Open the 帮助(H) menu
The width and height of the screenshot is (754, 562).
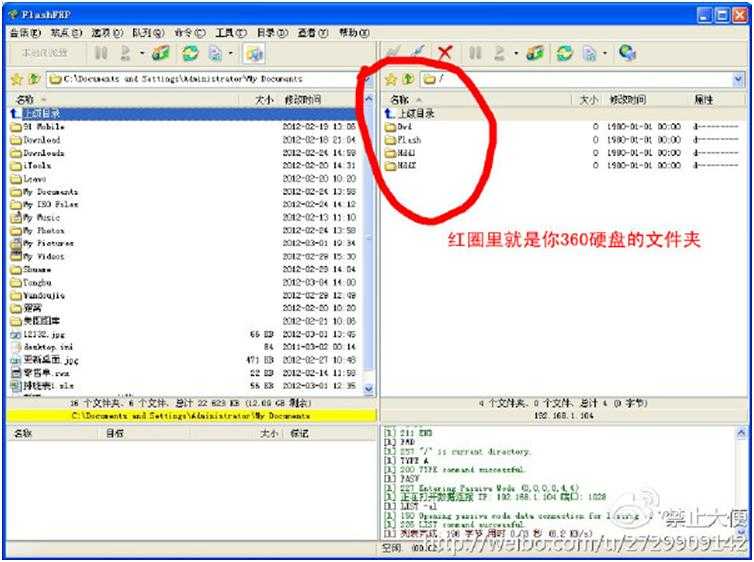[354, 33]
